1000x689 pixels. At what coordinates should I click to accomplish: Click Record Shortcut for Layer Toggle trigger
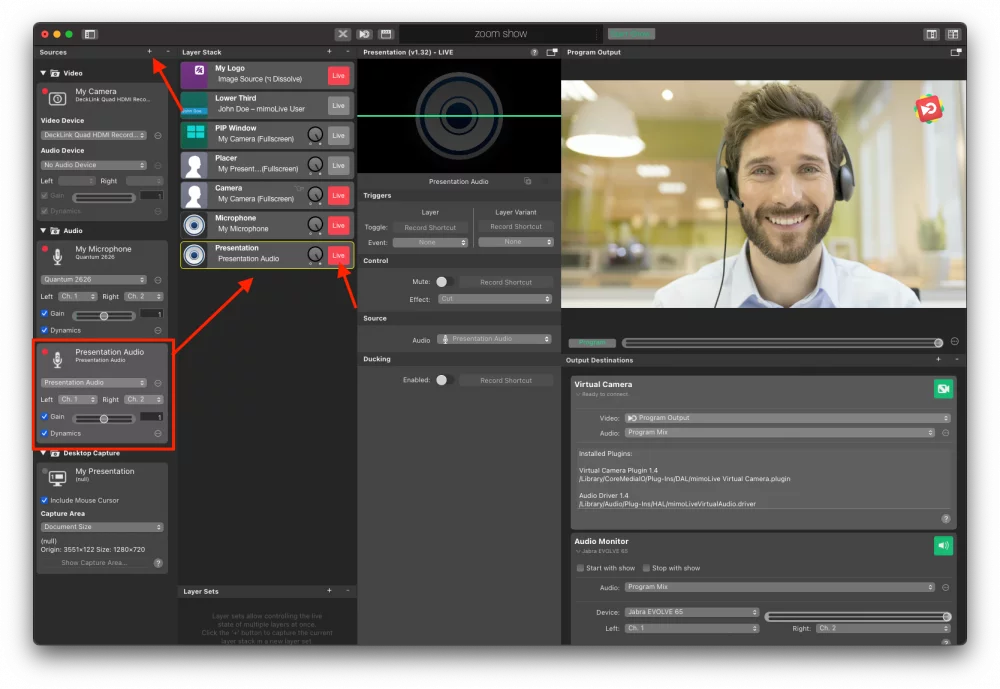click(430, 227)
